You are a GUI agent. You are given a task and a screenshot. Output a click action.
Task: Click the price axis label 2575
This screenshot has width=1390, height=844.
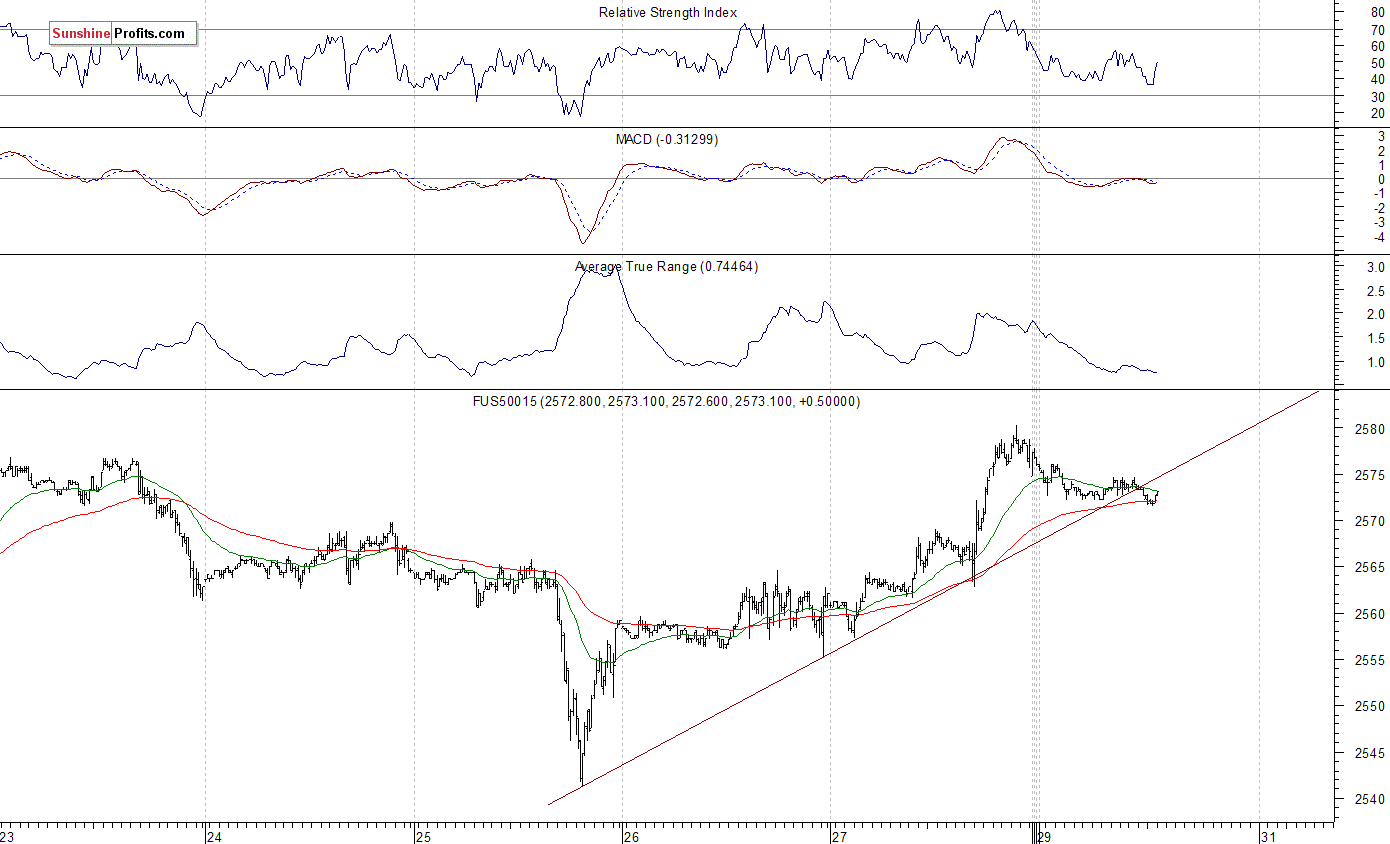[1371, 475]
